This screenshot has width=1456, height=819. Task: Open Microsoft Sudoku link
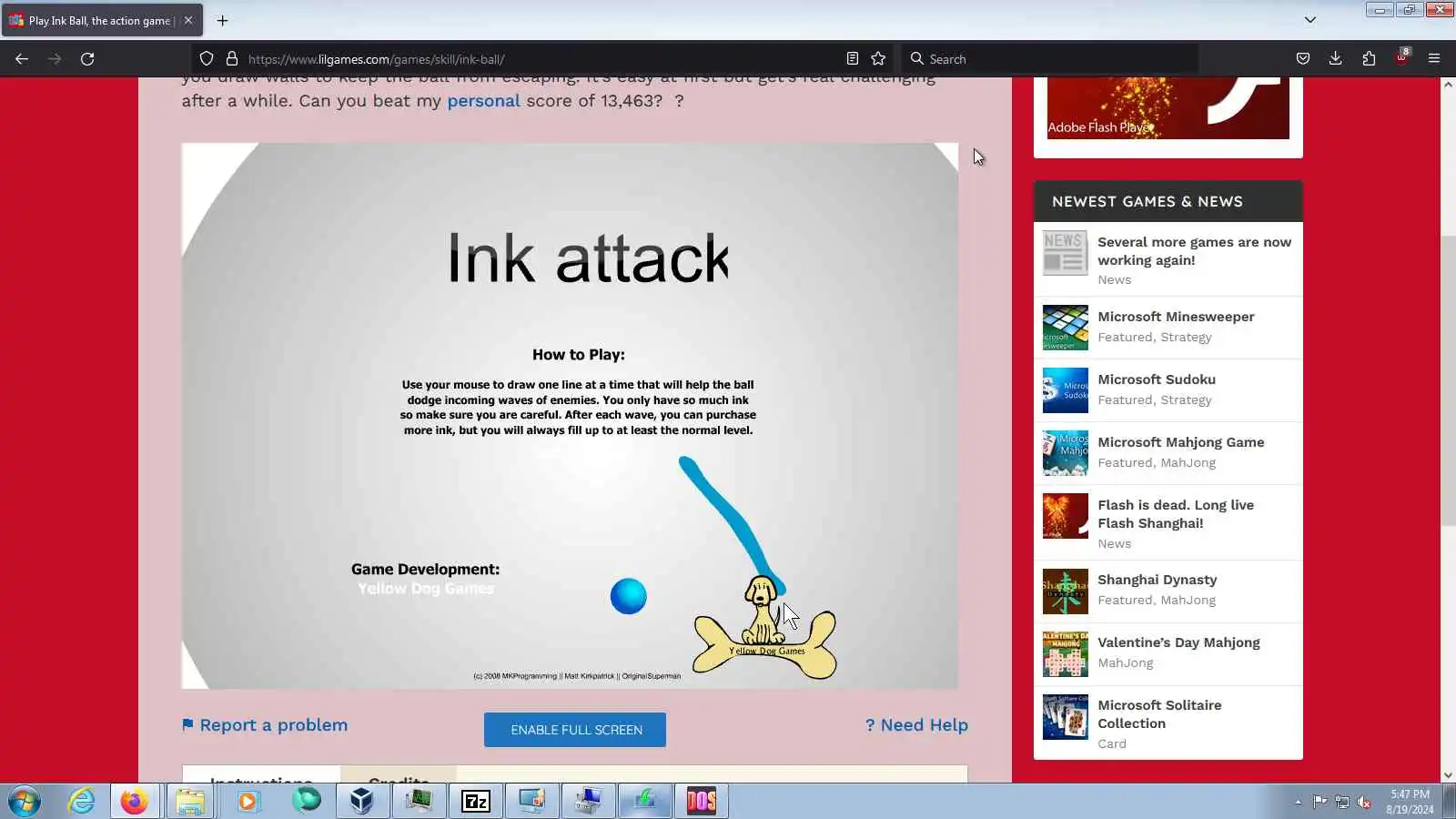tap(1157, 379)
